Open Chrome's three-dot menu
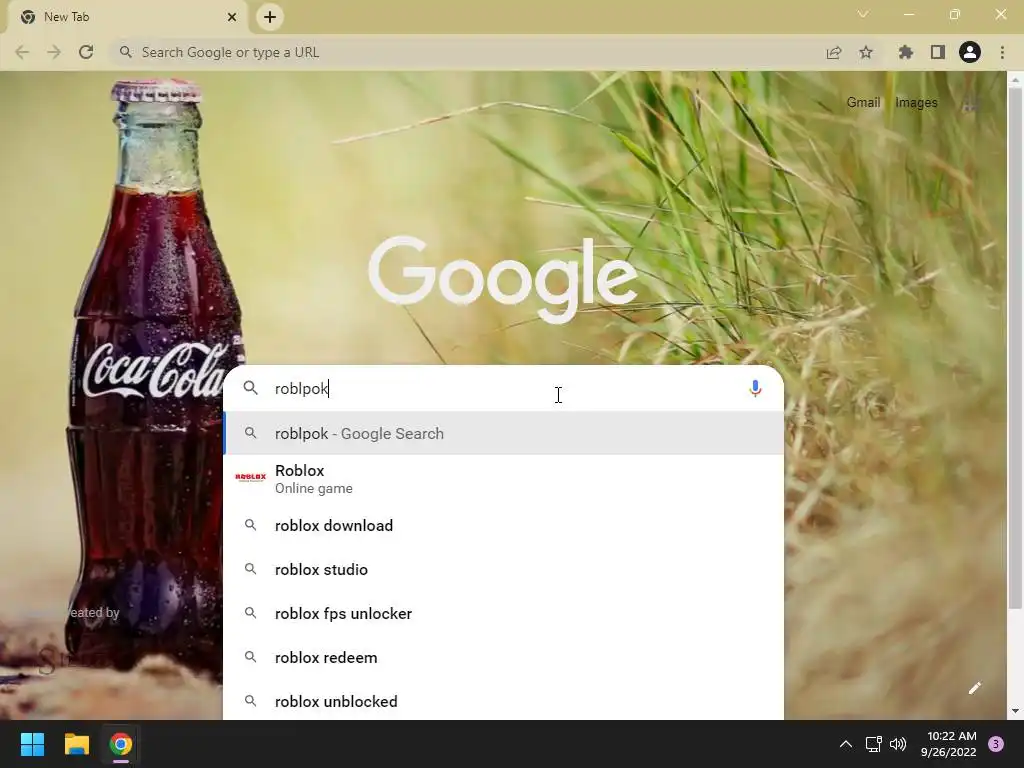This screenshot has width=1024, height=768. point(1002,52)
